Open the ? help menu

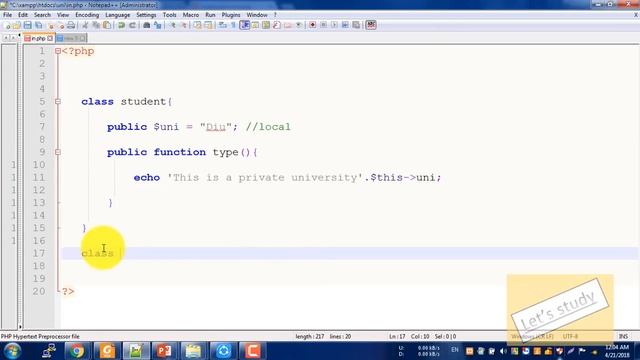[x=275, y=15]
